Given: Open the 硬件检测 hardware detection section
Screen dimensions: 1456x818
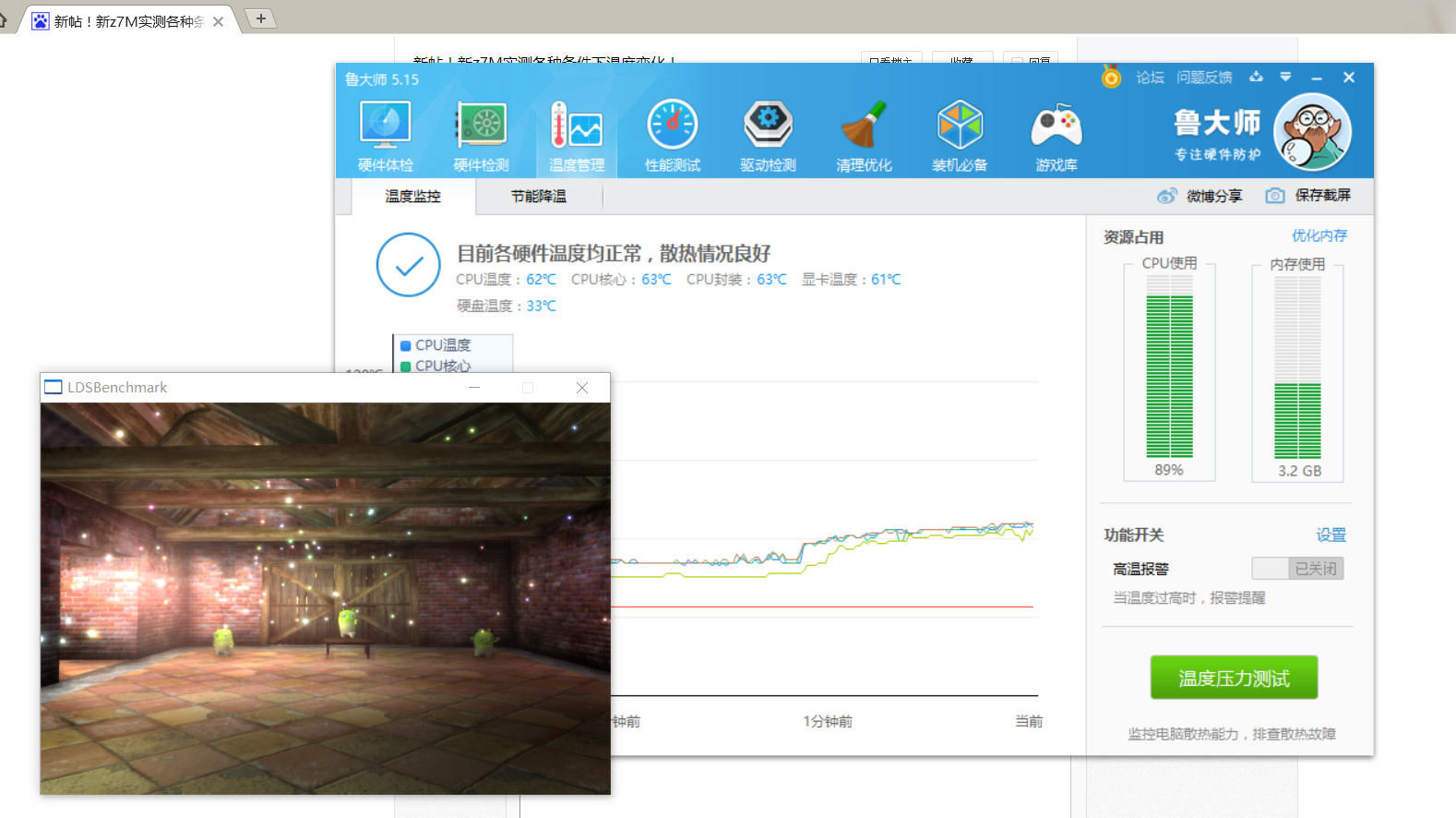Looking at the screenshot, I should click(482, 137).
